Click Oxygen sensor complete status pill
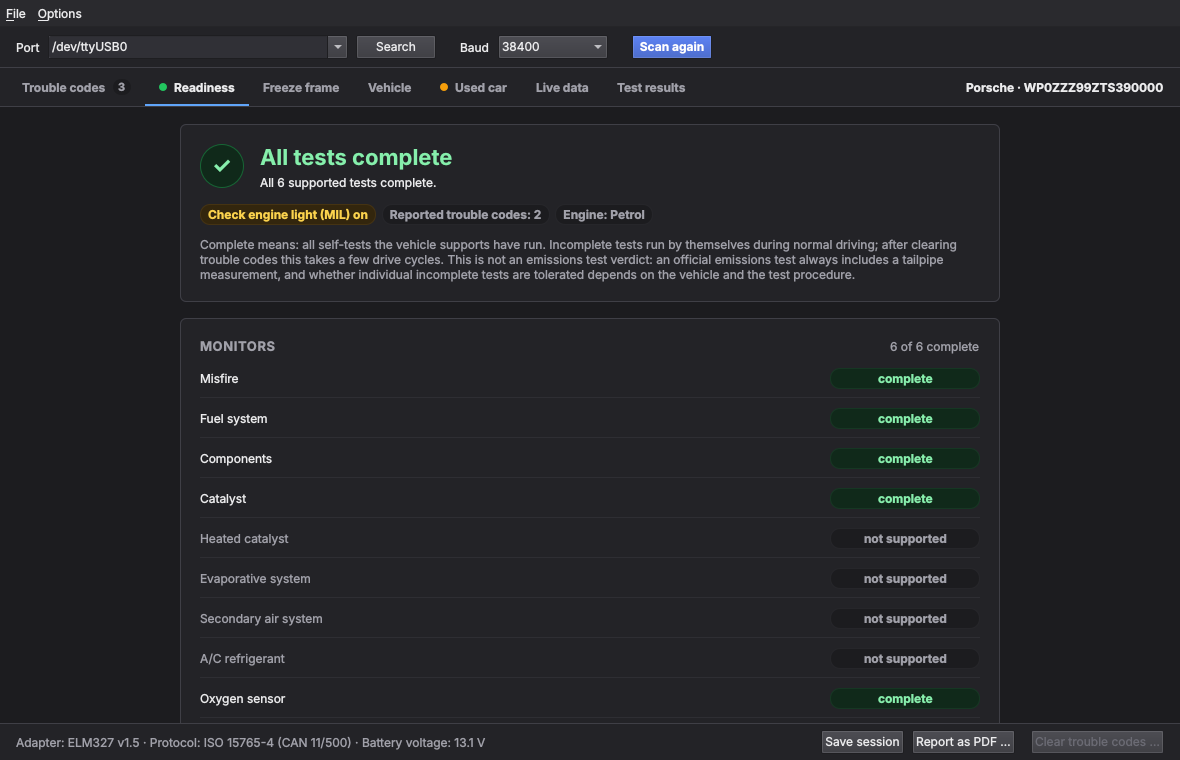Screen dimensions: 1180x760 [905, 698]
